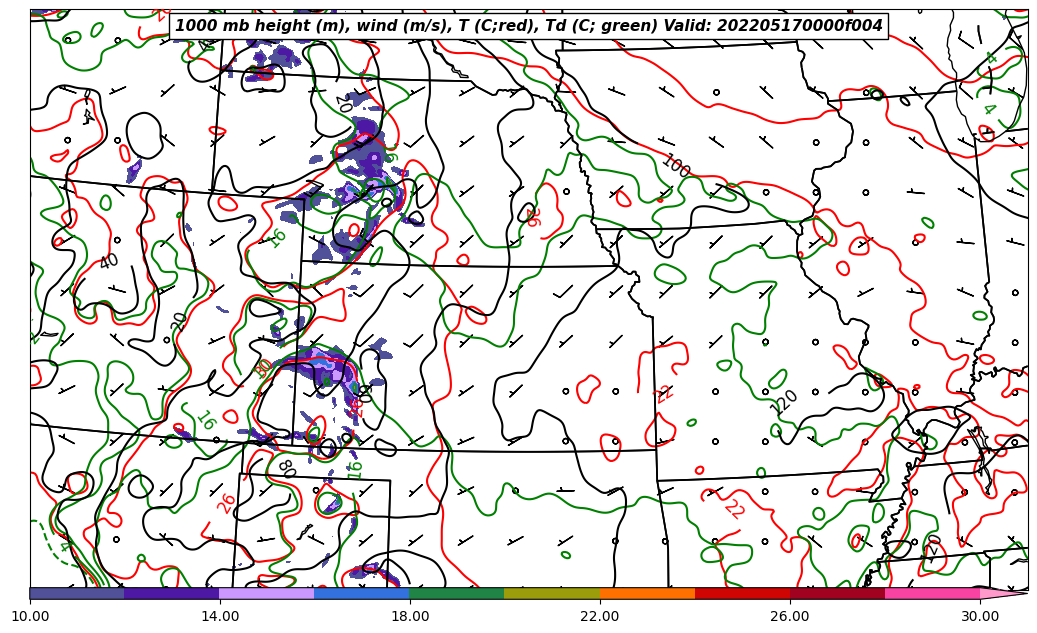The width and height of the screenshot is (1037, 633).
Task: Select the slate-blue 10–12 colorbar segment
Action: point(77,593)
